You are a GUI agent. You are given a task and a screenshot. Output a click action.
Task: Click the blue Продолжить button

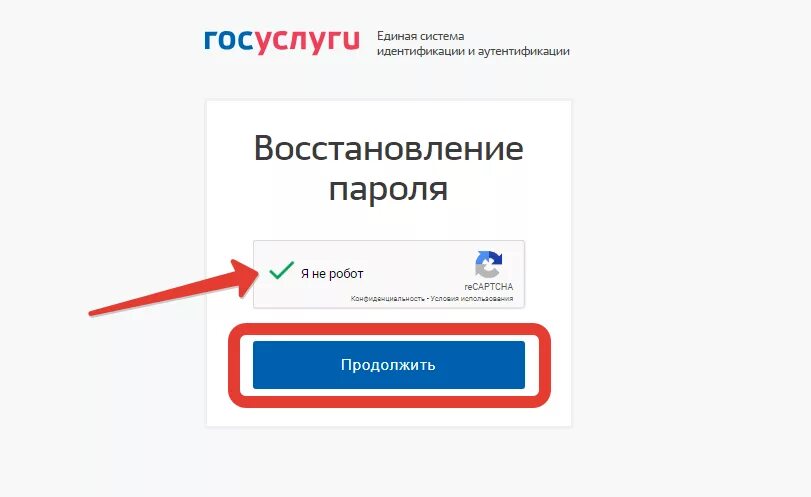click(x=389, y=365)
